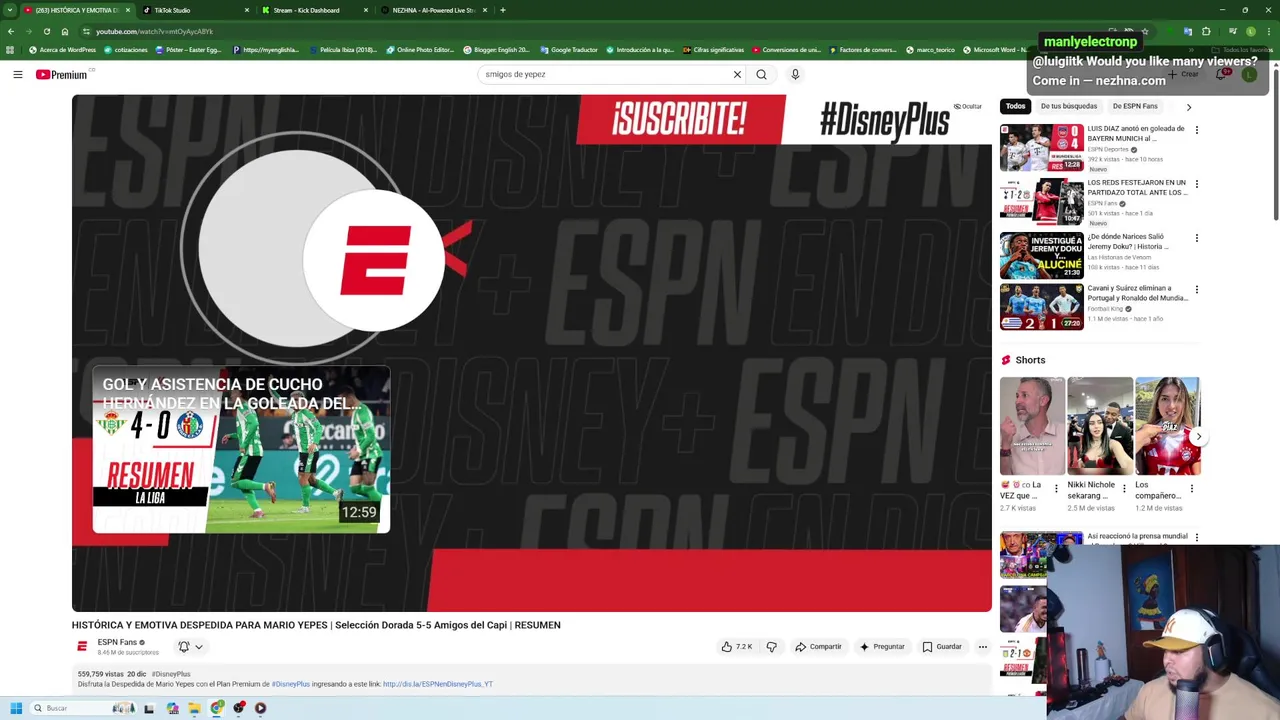Screen dimensions: 1280x720
Task: Open the Chrome three-dot menu
Action: pyautogui.click(x=1270, y=31)
